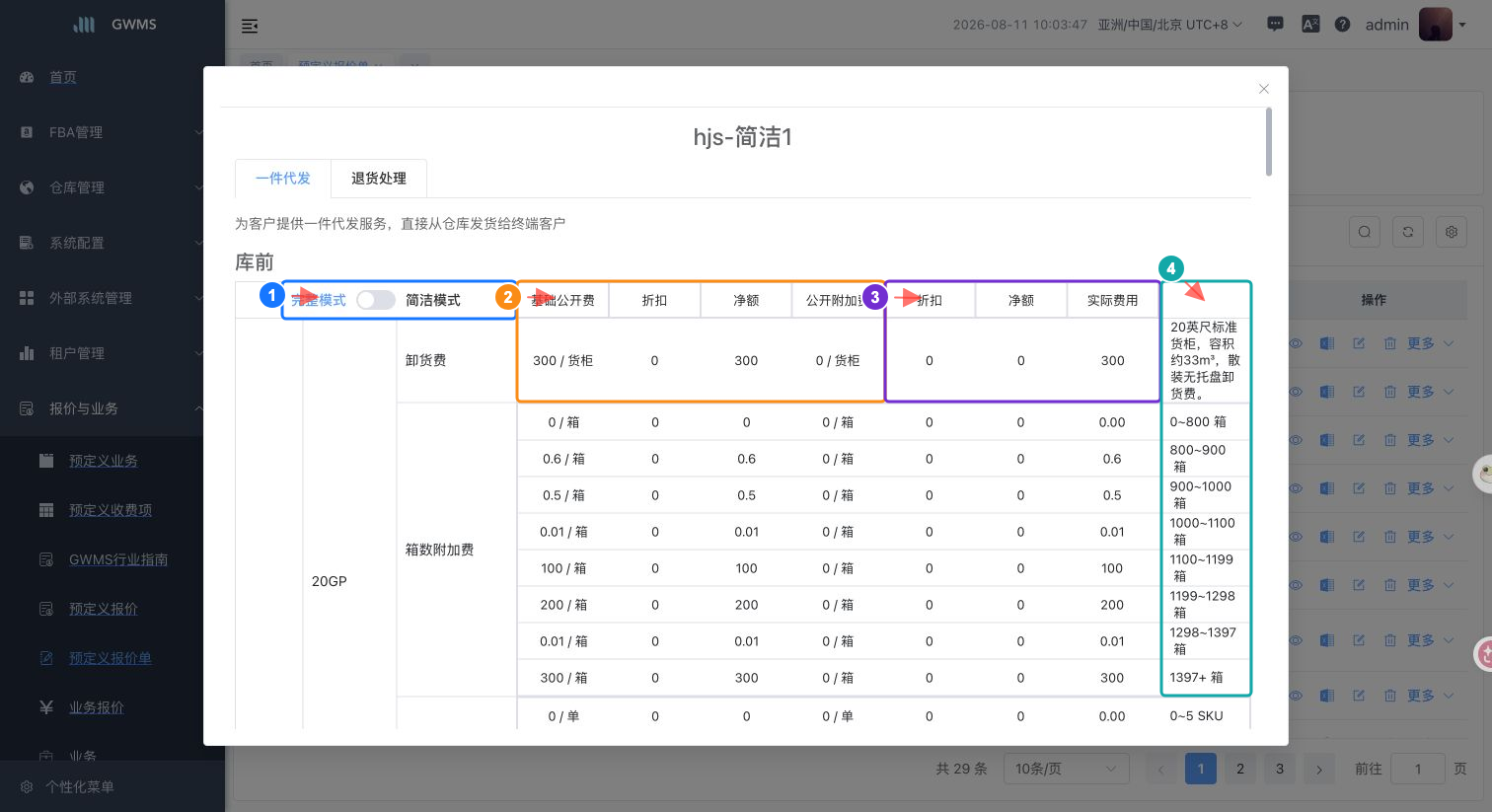Open the 10条/页 page size dropdown
Image resolution: width=1492 pixels, height=812 pixels.
coord(1067,769)
